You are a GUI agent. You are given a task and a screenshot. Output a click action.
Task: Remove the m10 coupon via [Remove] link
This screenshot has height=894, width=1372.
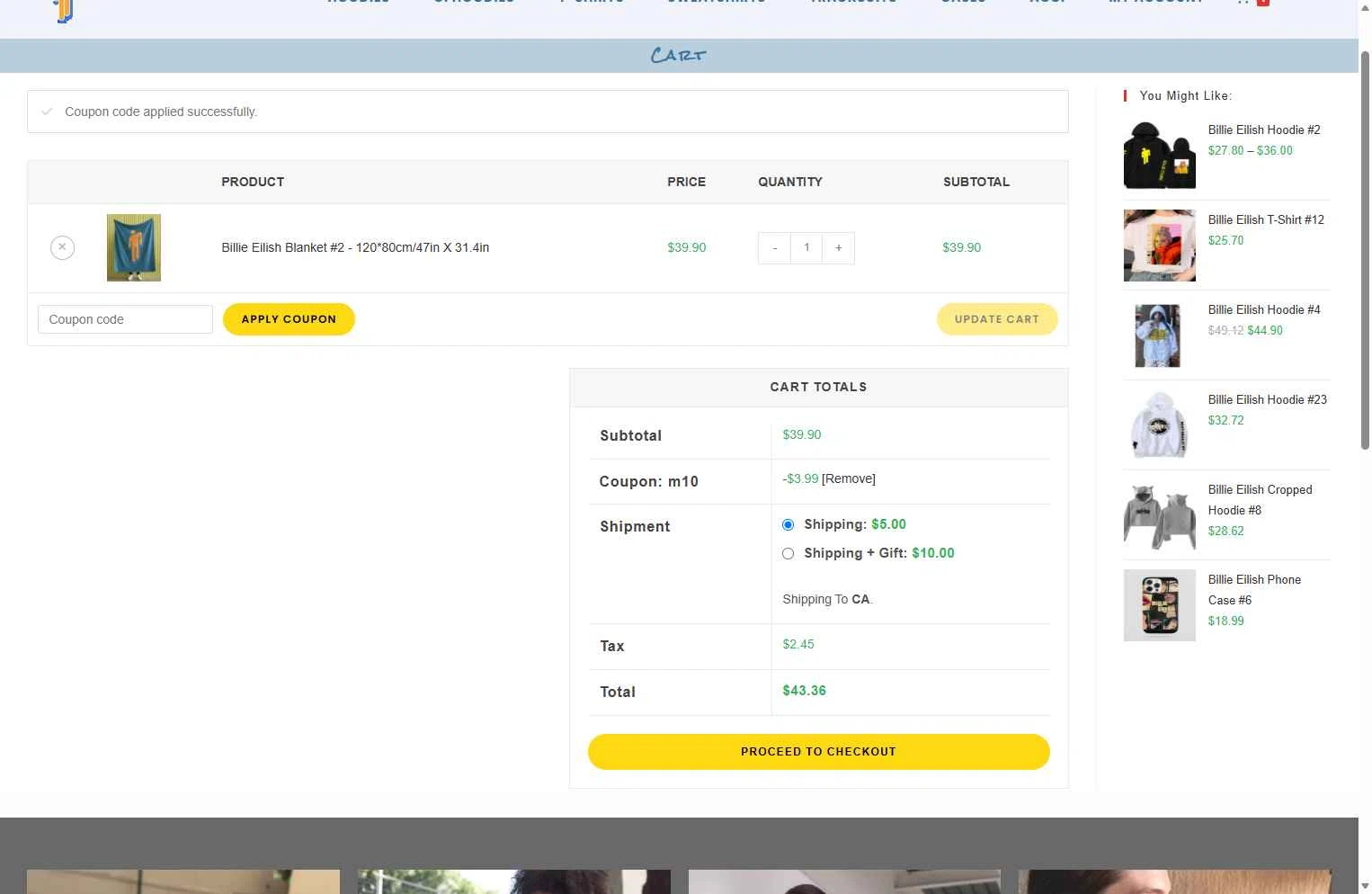[x=849, y=478]
